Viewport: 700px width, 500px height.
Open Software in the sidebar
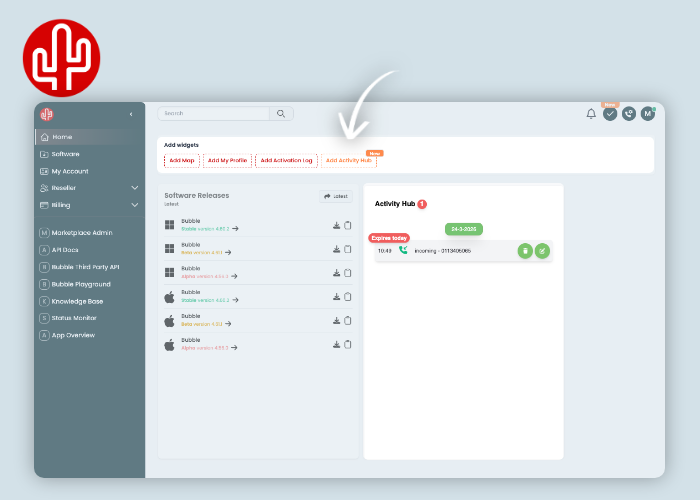[x=65, y=154]
